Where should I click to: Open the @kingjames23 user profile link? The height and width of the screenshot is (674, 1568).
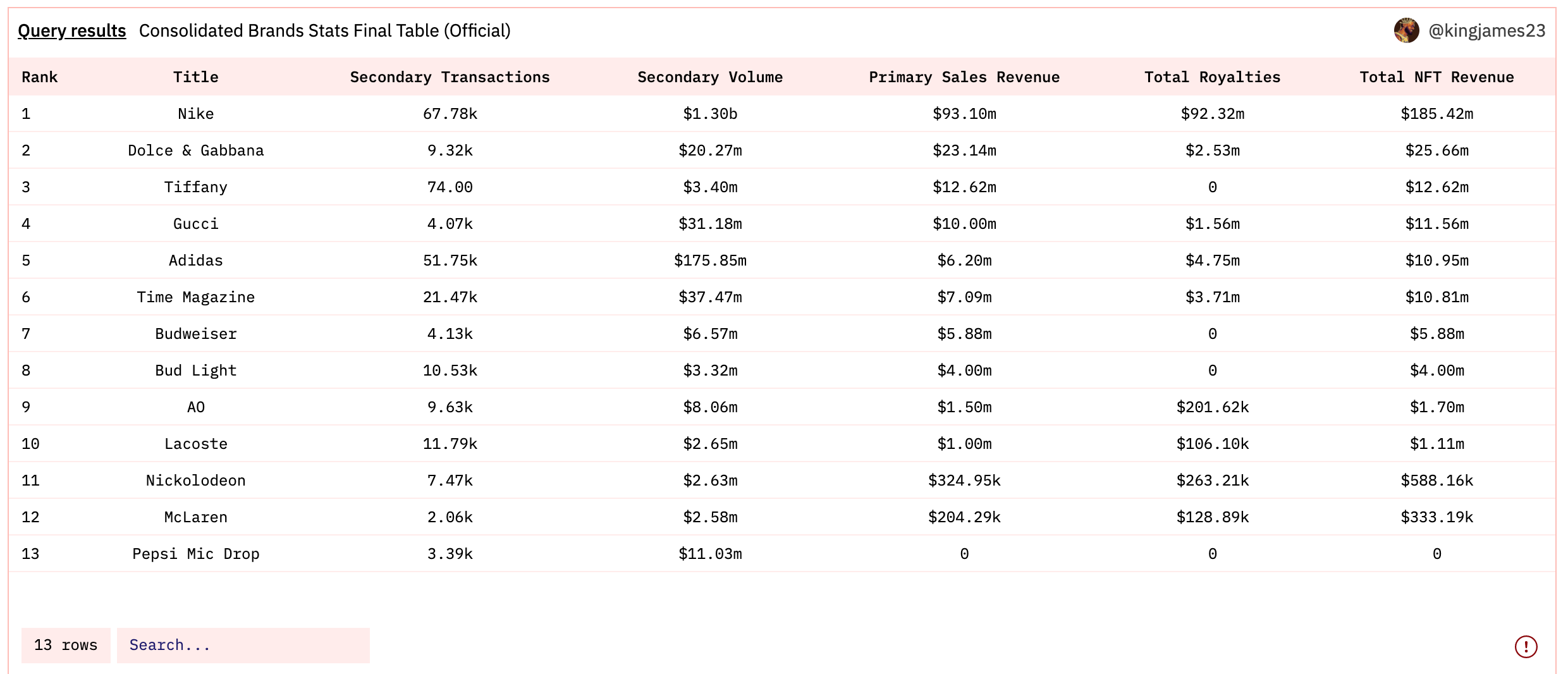(x=1486, y=30)
